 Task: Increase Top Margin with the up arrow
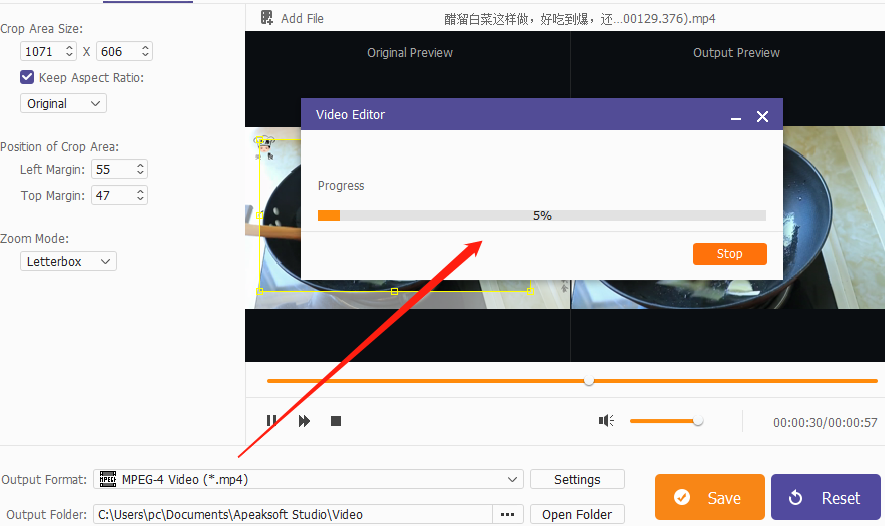coord(140,192)
